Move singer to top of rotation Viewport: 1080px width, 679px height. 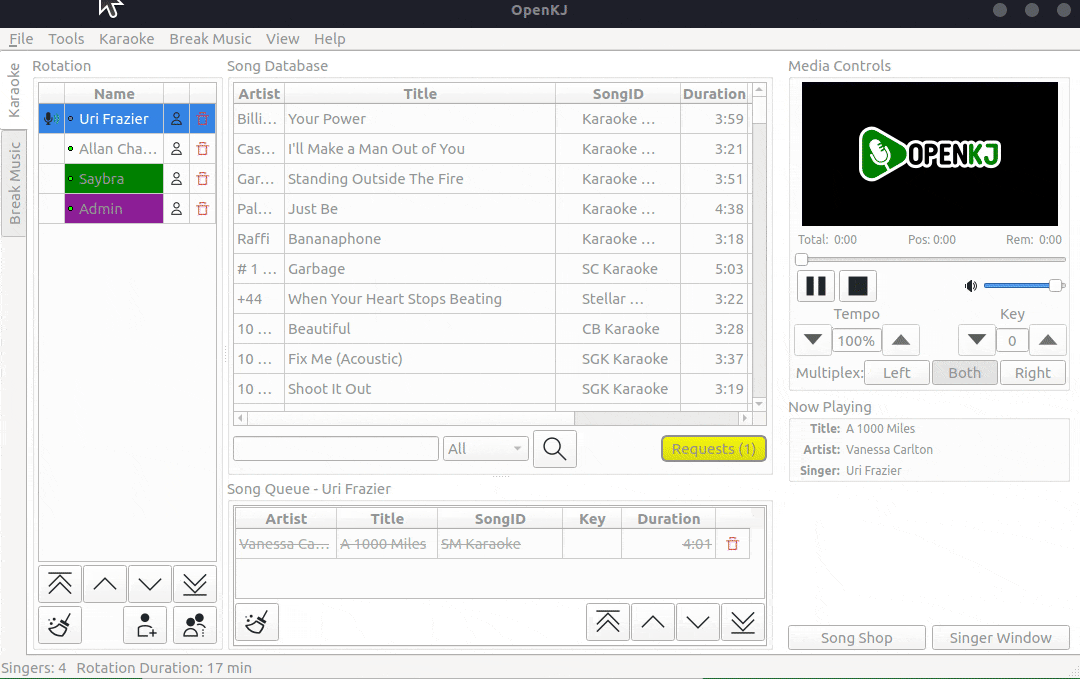[x=59, y=584]
